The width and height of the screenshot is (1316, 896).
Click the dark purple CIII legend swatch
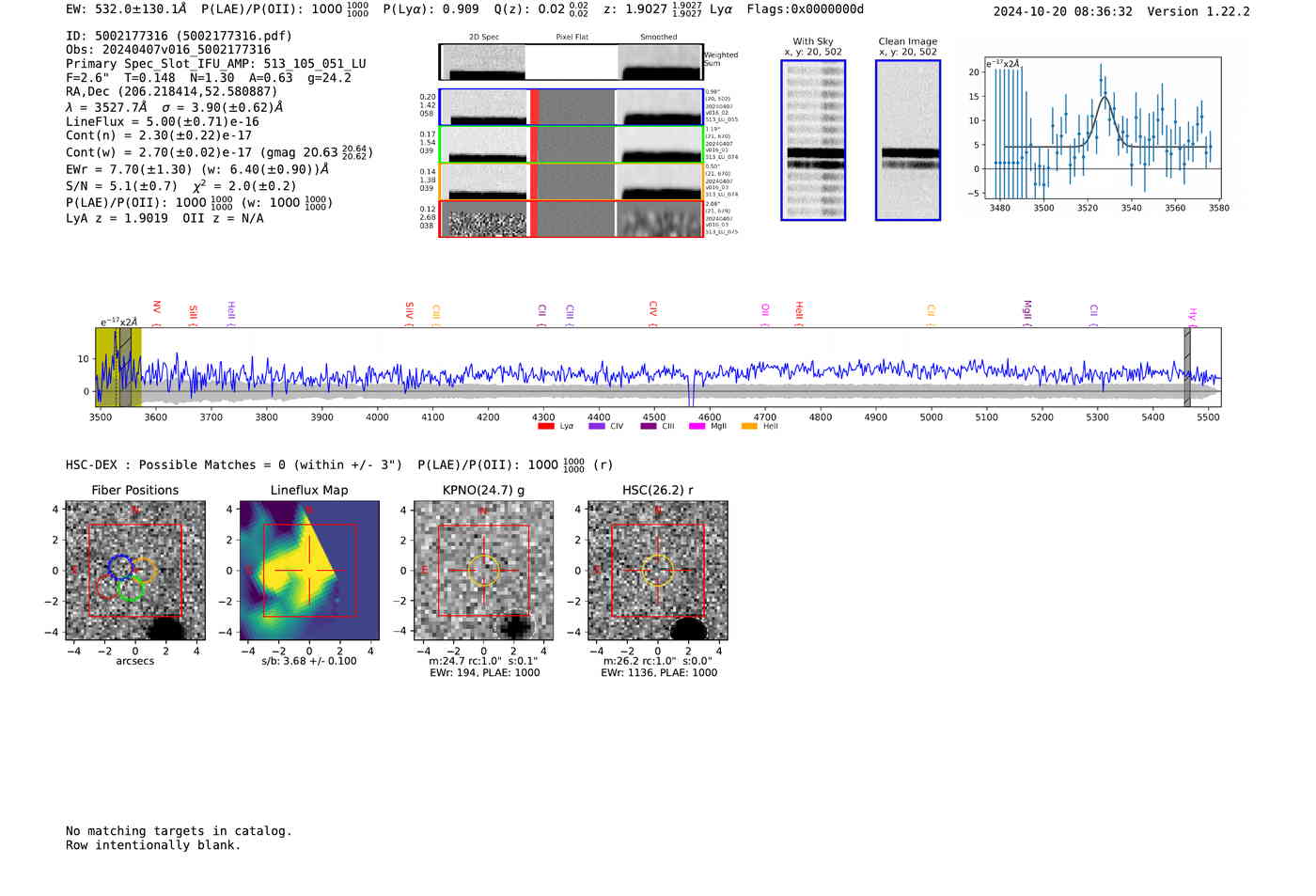coord(649,427)
